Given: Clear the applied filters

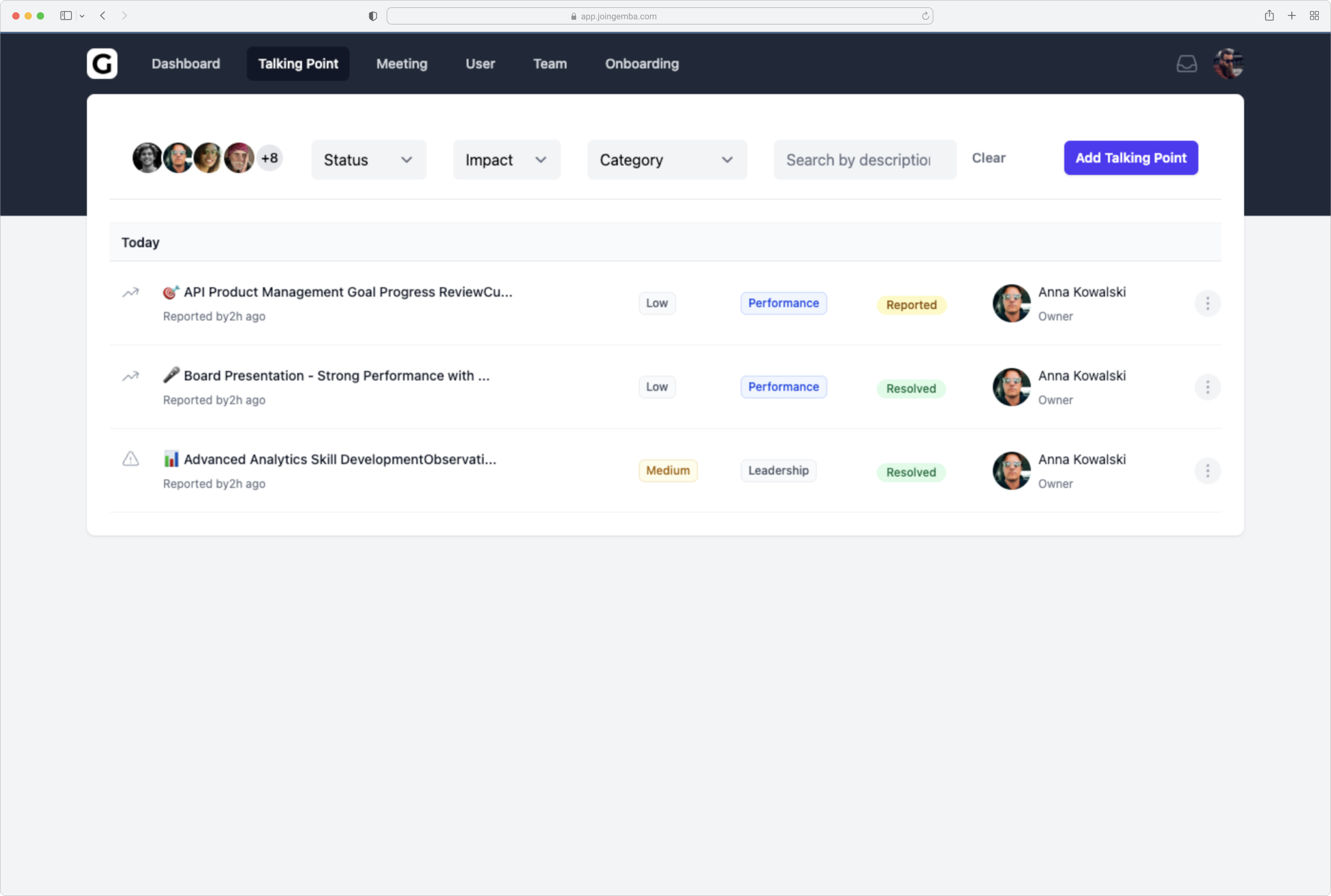Looking at the screenshot, I should [x=988, y=158].
